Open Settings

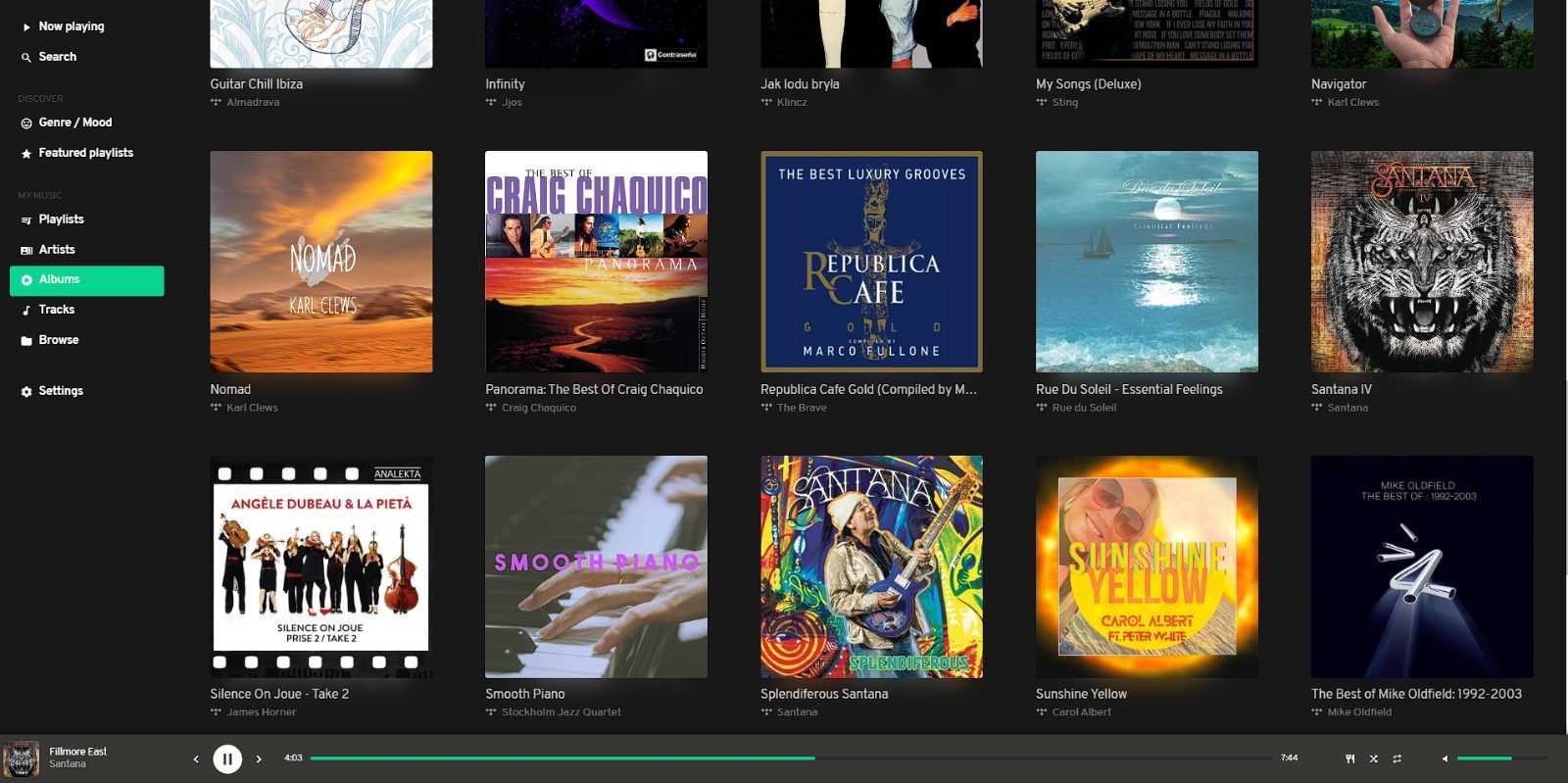61,391
